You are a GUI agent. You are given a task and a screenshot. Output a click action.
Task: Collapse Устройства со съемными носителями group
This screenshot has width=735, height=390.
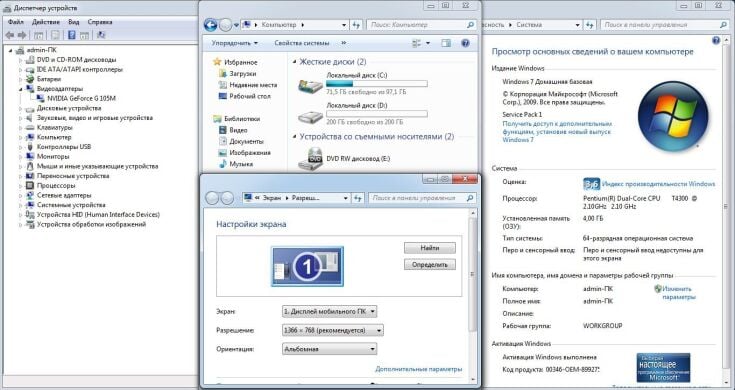pos(295,137)
